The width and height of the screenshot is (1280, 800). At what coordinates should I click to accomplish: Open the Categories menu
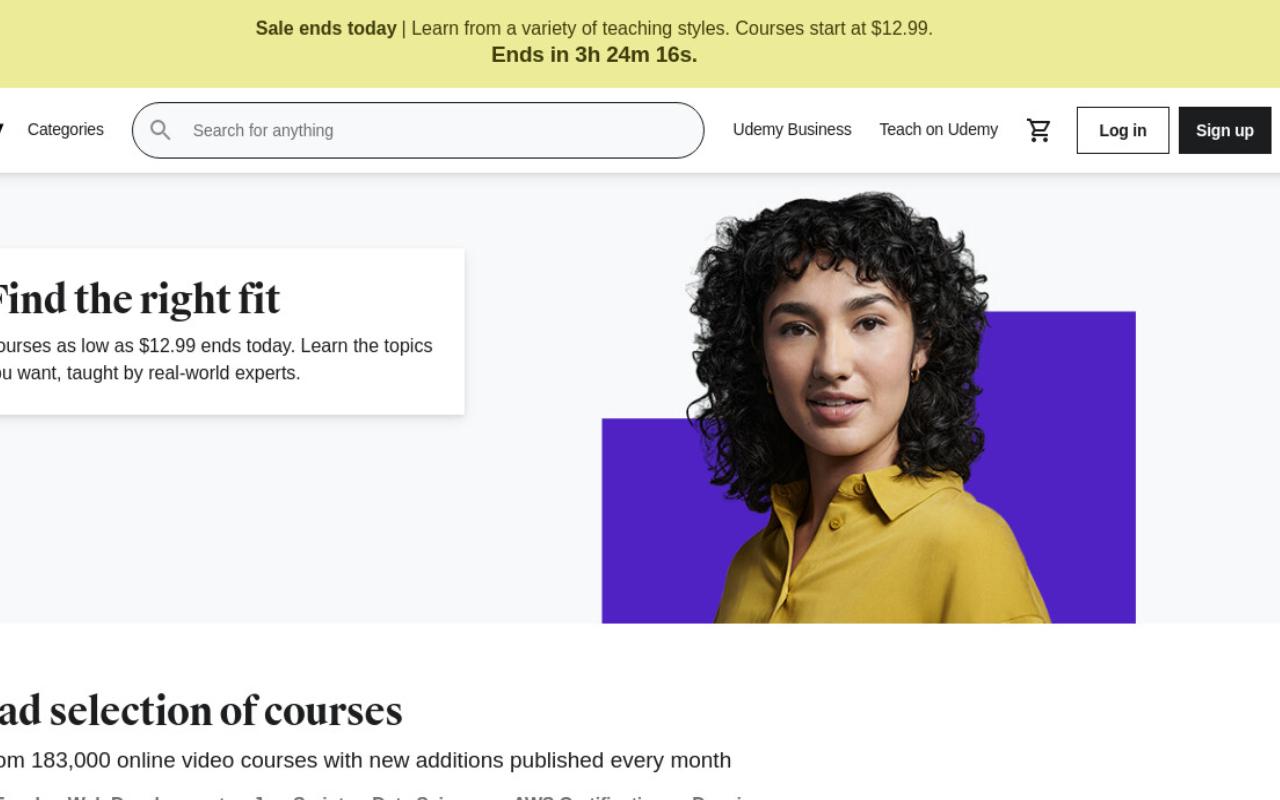(65, 129)
